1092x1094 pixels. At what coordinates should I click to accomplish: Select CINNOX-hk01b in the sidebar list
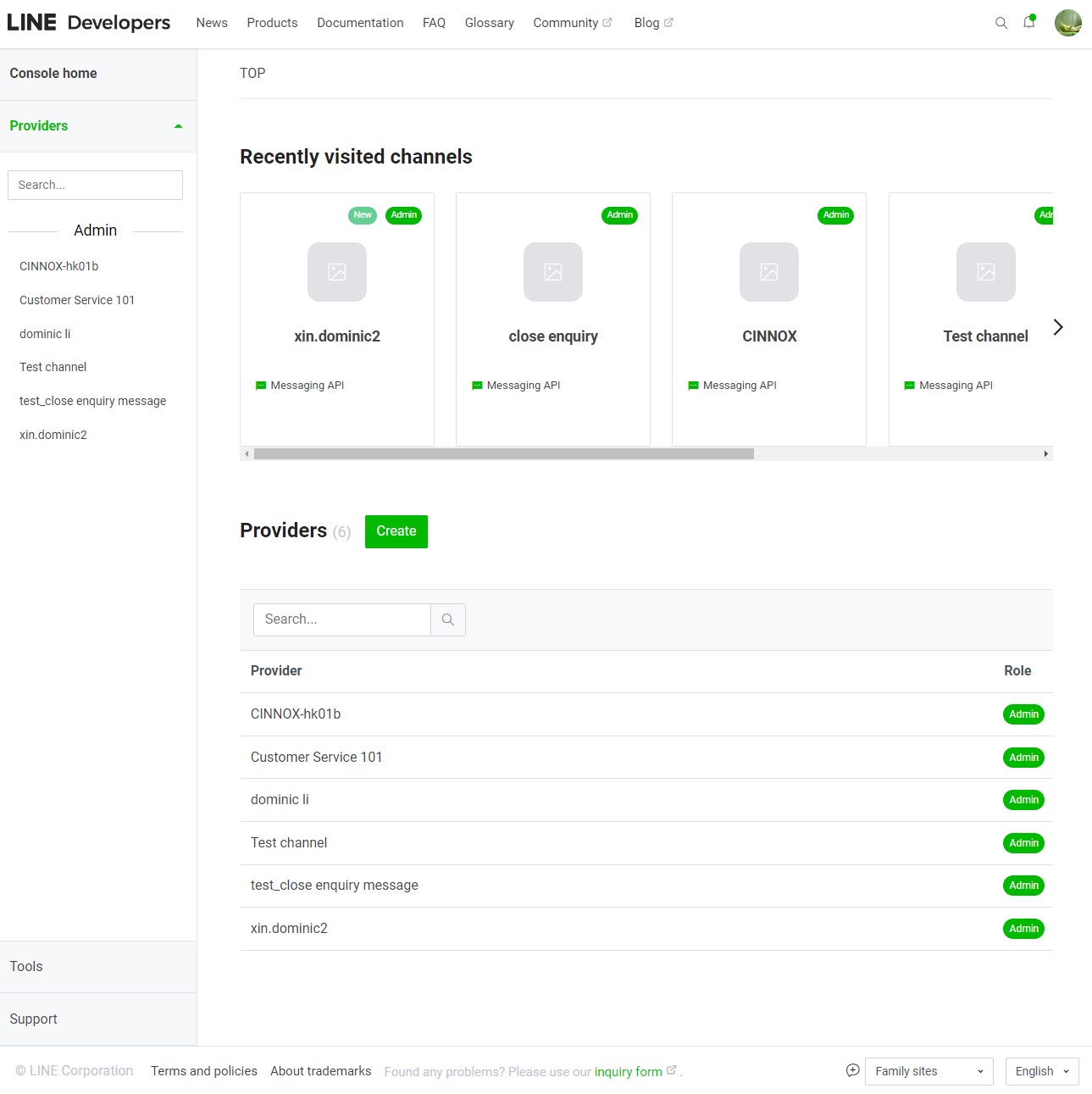point(59,266)
